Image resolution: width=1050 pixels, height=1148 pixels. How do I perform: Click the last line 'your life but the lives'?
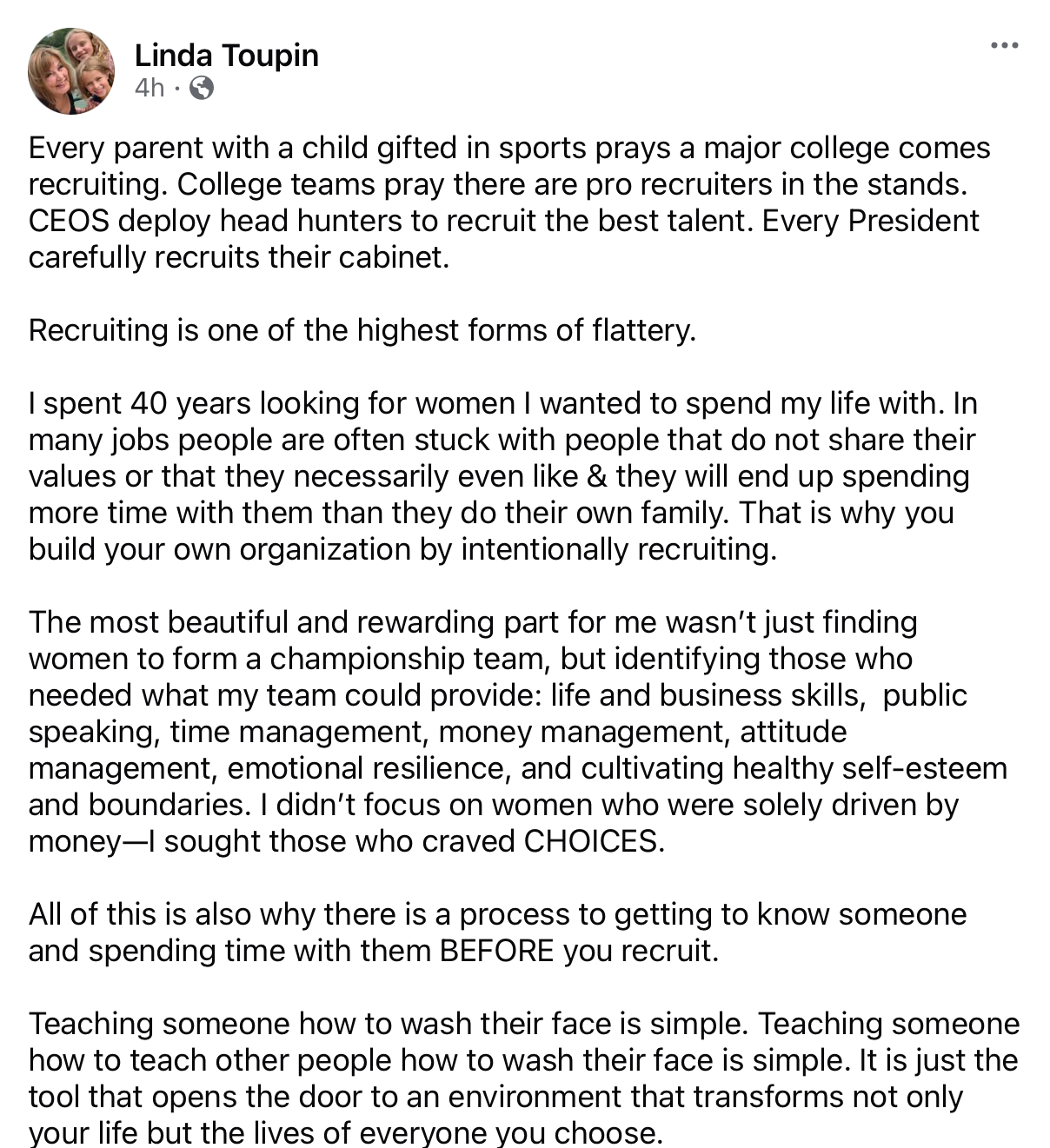[x=346, y=1133]
